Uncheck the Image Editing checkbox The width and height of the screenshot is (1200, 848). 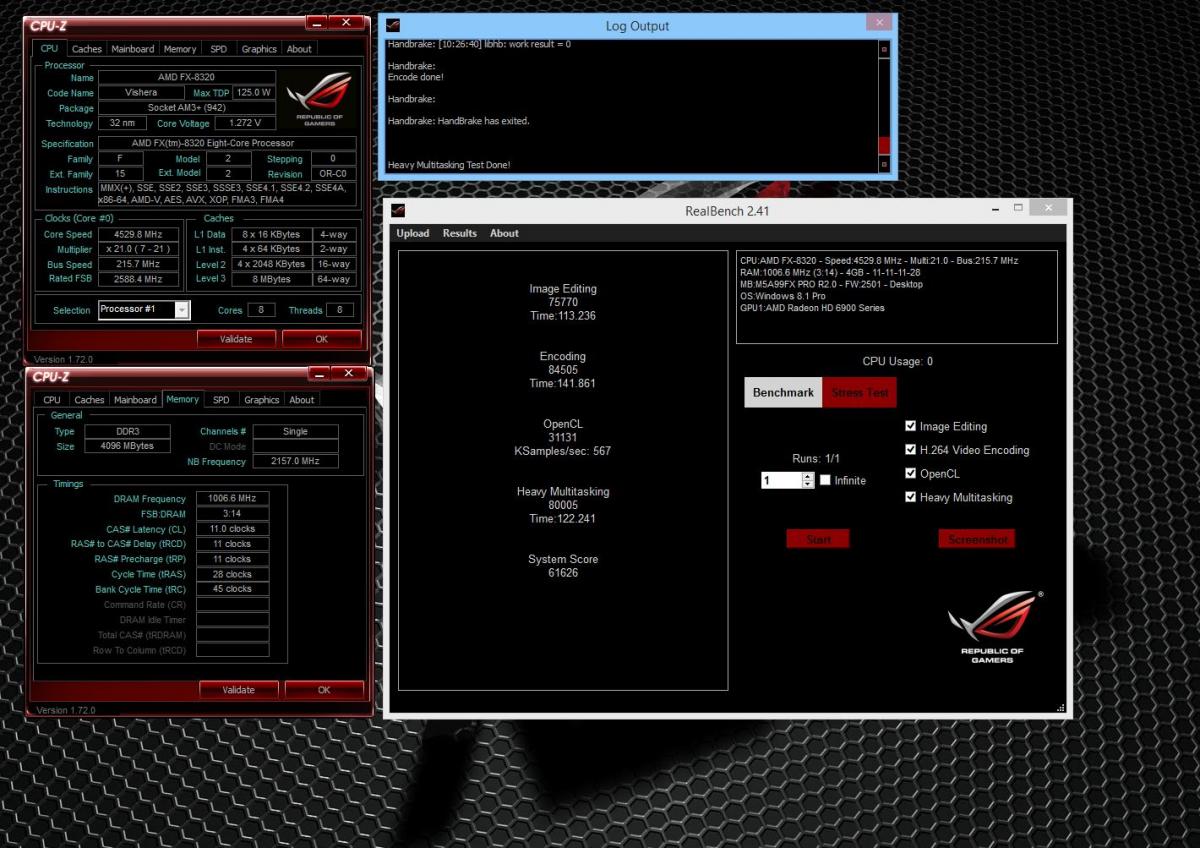910,427
